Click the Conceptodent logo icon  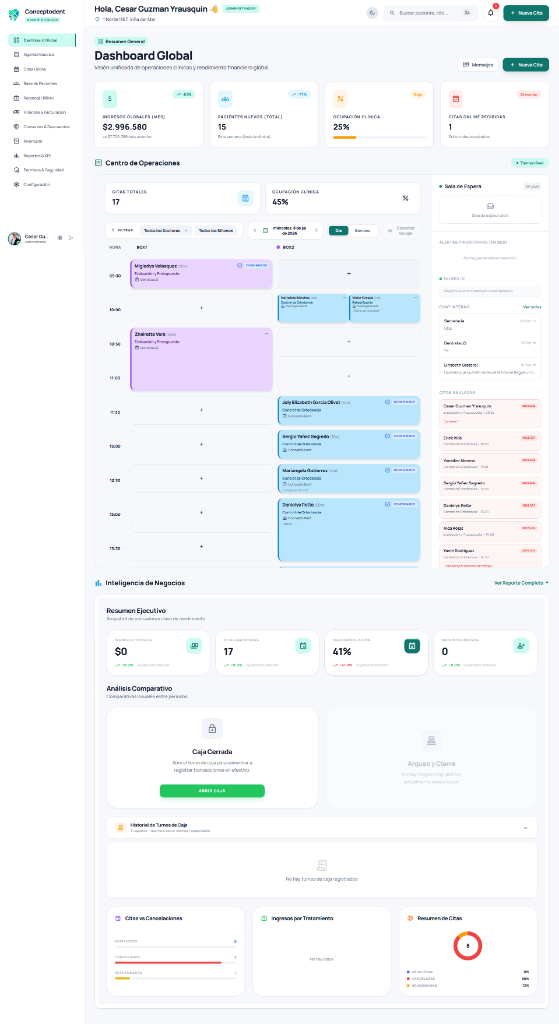tap(14, 14)
